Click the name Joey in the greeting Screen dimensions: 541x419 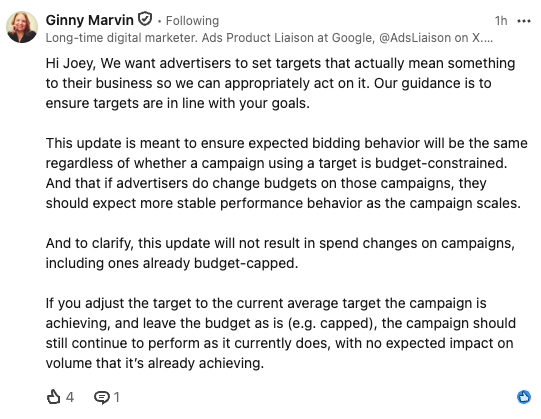coord(79,64)
